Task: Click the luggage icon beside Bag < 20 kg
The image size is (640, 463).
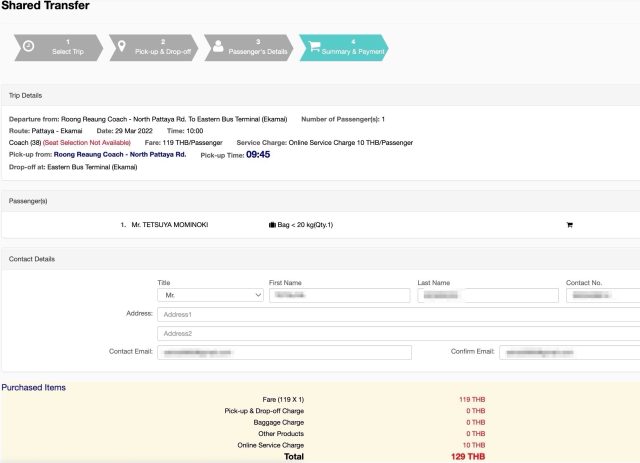Action: pos(273,225)
